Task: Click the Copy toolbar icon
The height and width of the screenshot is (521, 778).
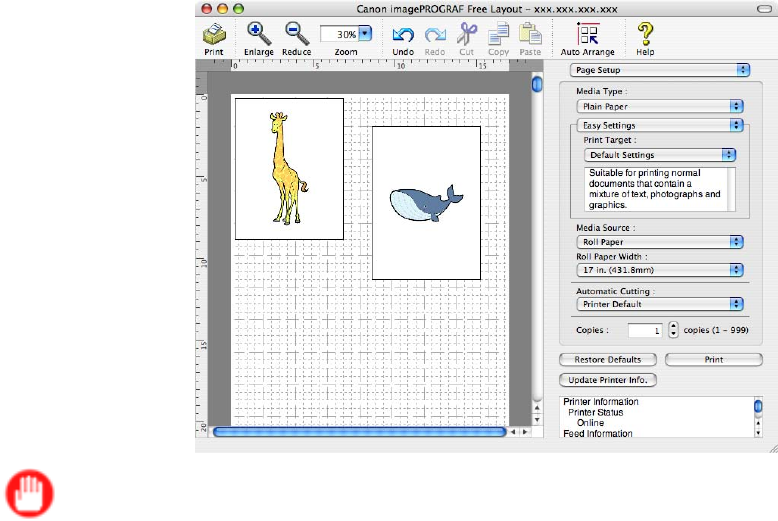Action: [x=499, y=34]
